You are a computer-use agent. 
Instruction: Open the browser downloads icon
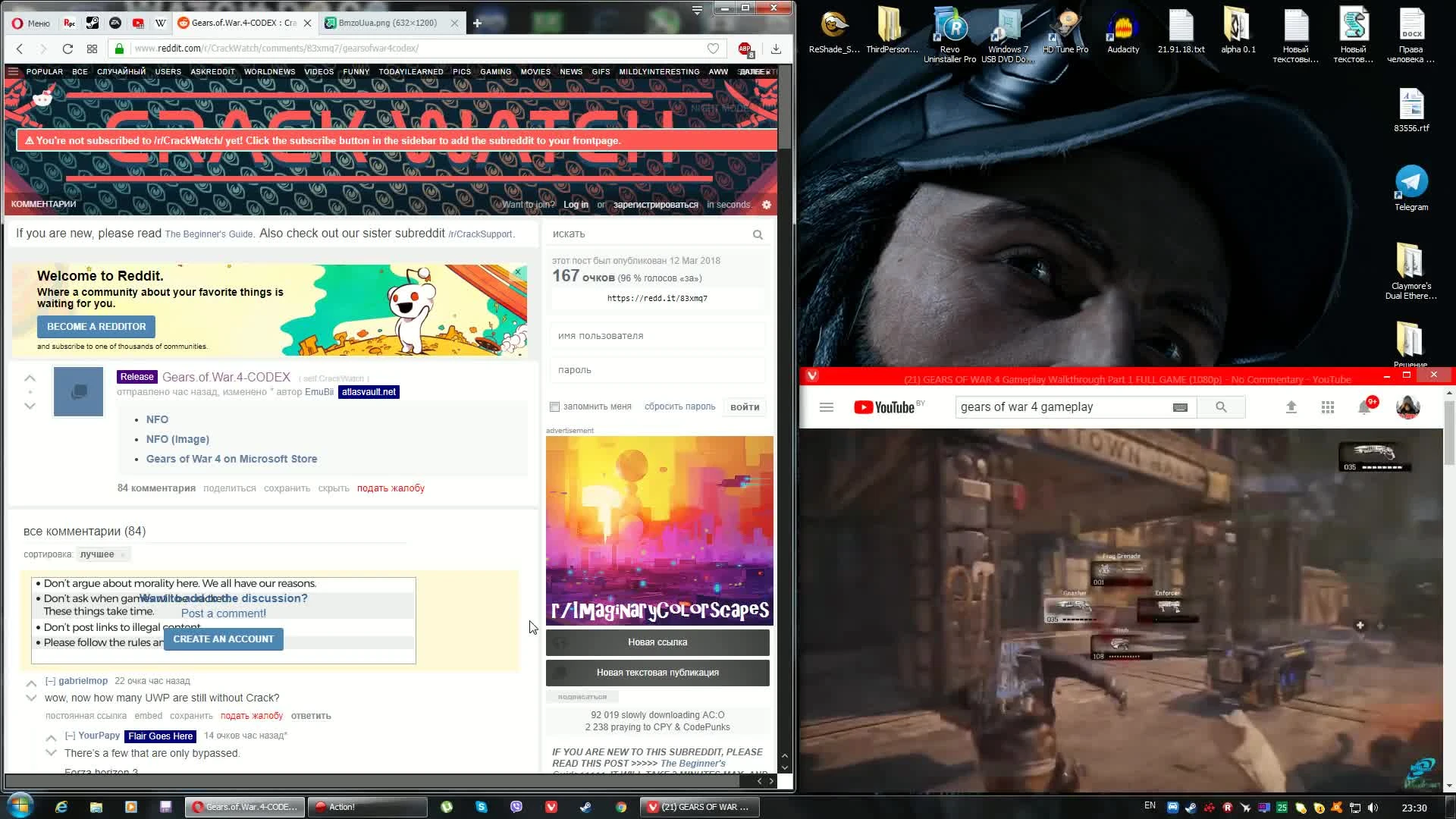coord(776,49)
